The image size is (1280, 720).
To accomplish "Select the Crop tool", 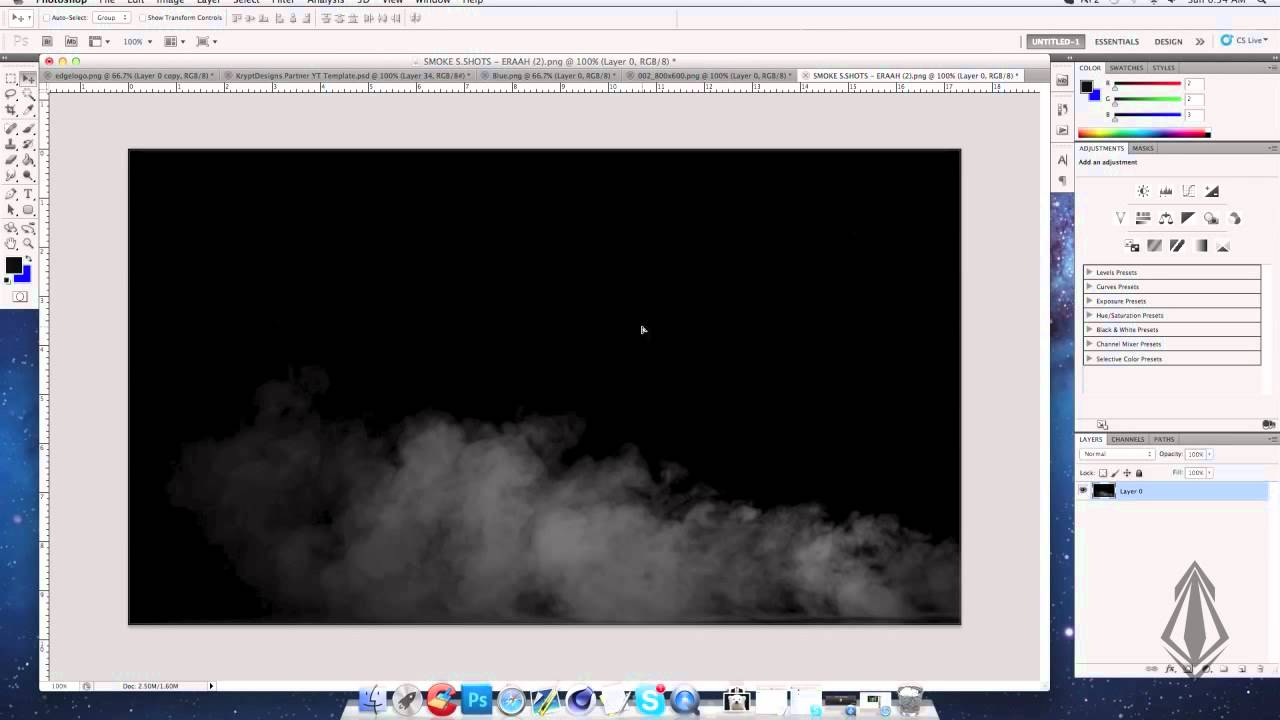I will [11, 109].
